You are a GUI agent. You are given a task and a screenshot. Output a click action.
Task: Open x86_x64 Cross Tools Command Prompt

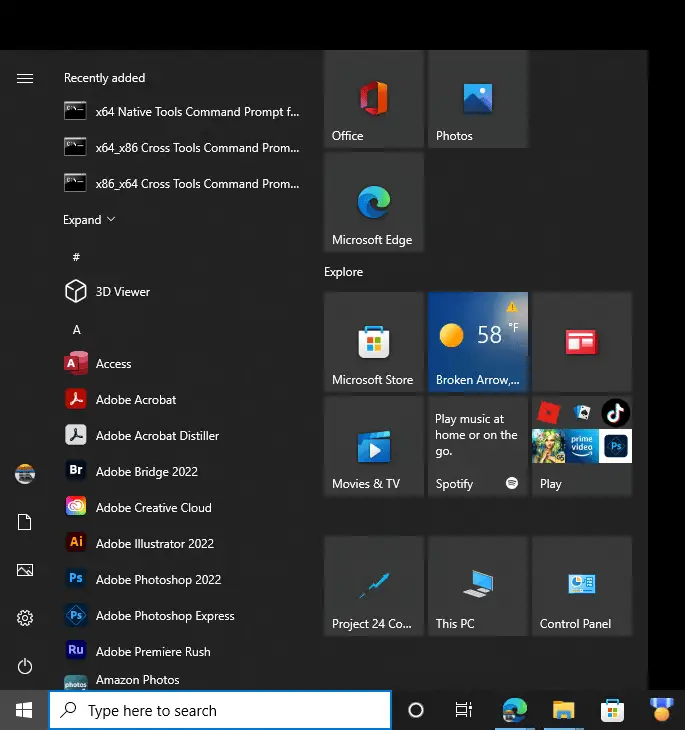point(184,183)
